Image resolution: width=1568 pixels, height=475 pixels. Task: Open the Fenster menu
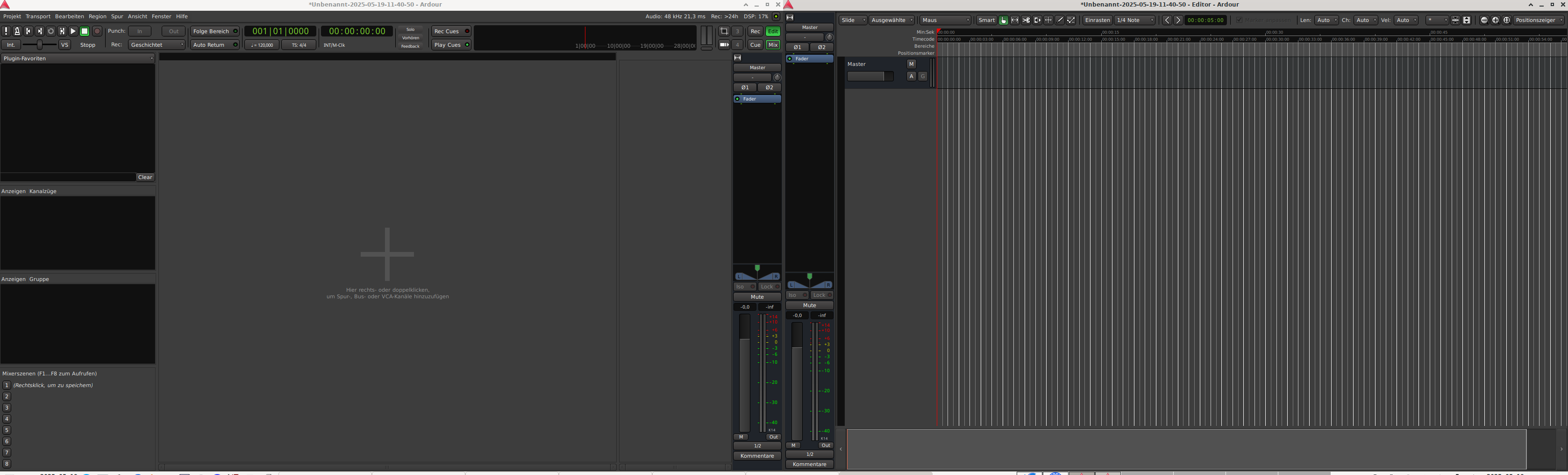tap(161, 16)
